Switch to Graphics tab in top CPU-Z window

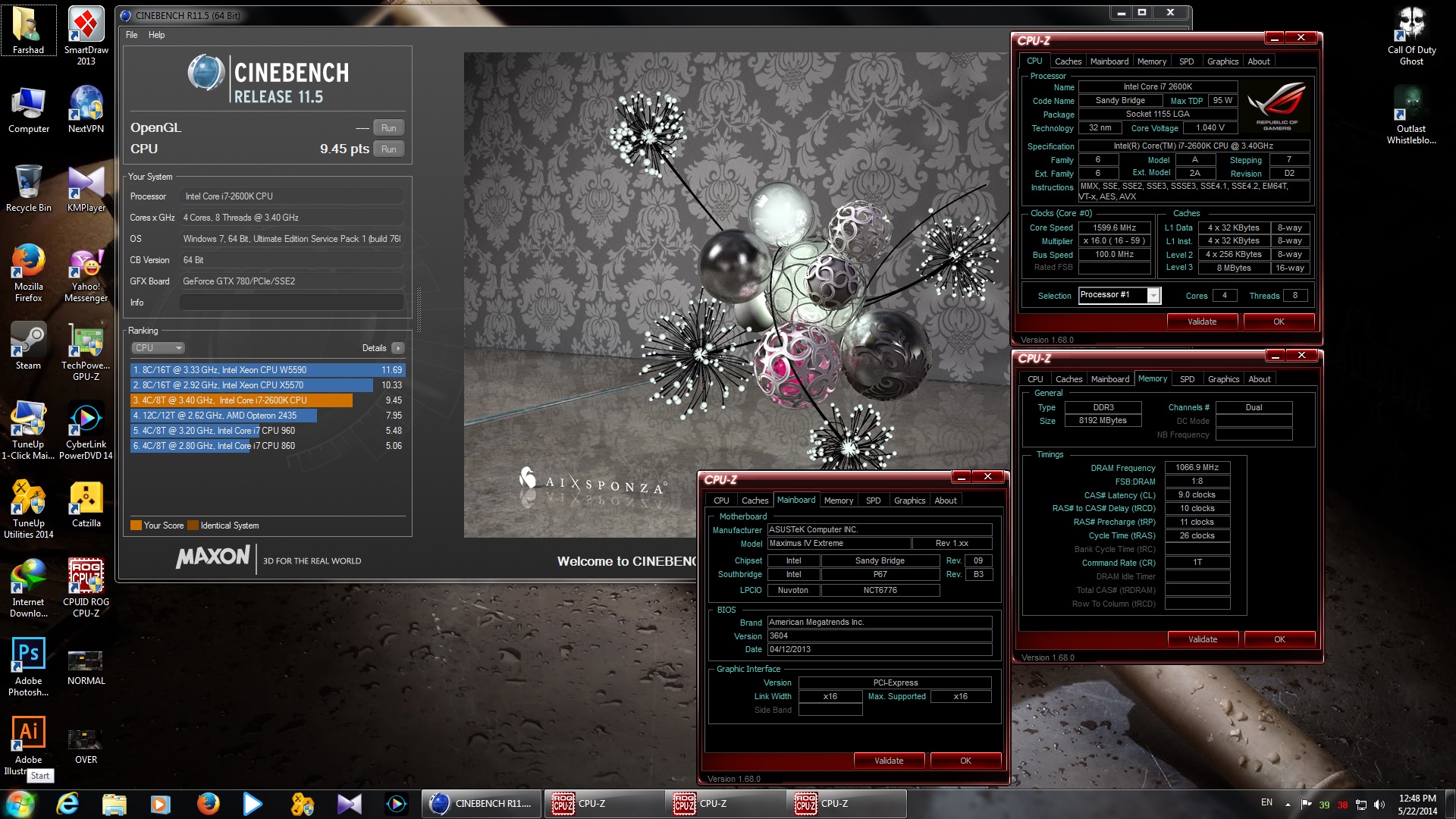1222,61
